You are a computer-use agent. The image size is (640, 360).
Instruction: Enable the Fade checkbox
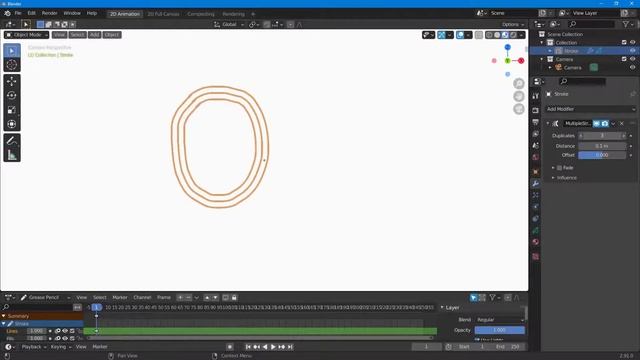click(x=559, y=168)
